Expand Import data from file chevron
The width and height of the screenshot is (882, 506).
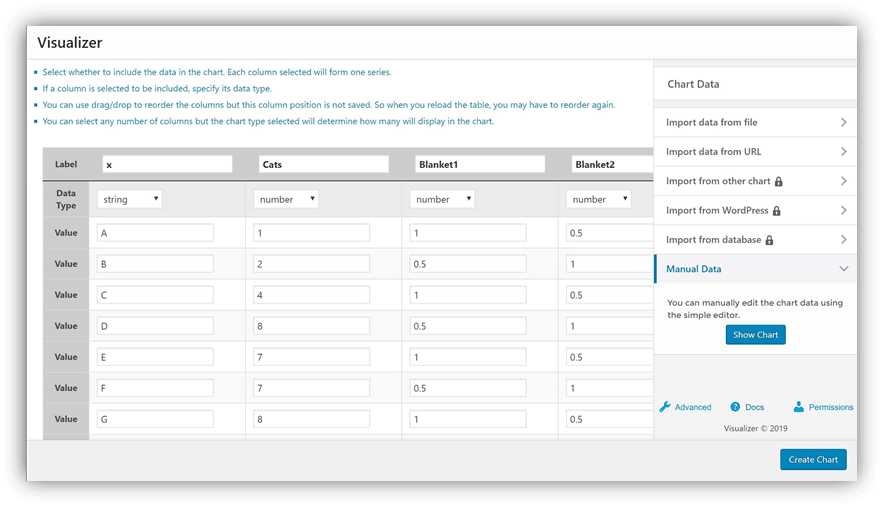point(843,122)
